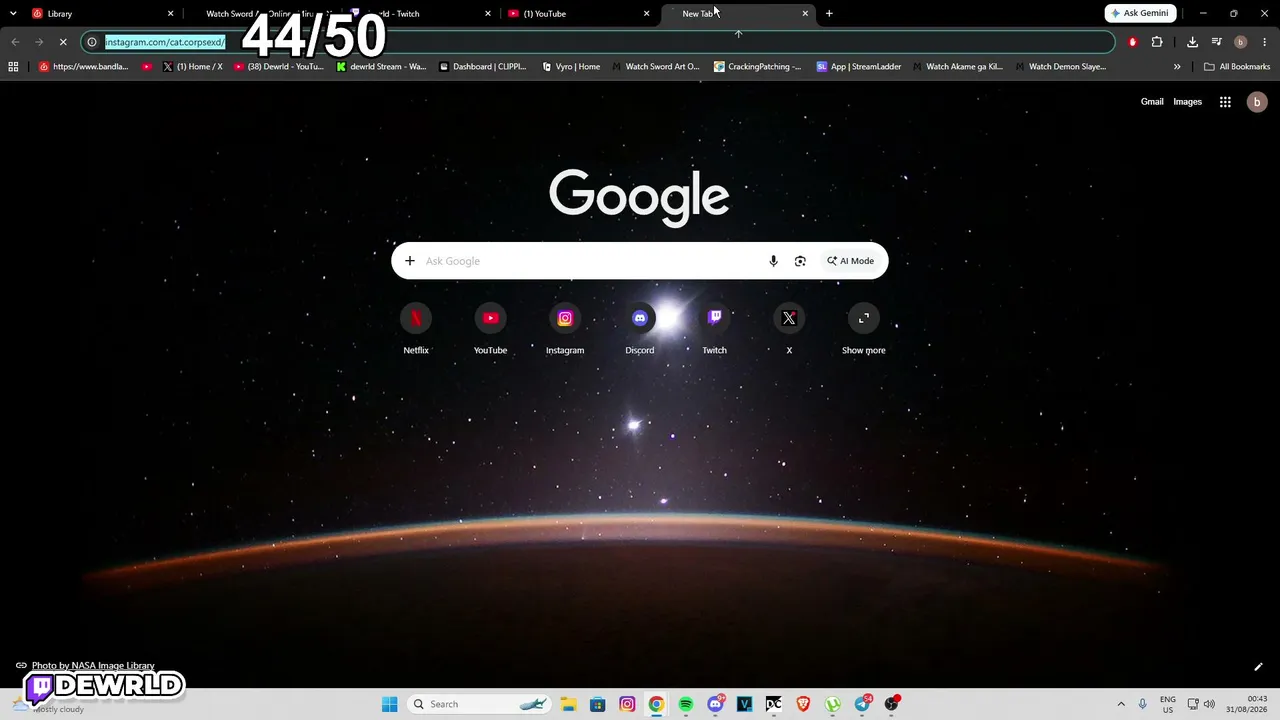Open the media controls toolbar icon

pyautogui.click(x=1216, y=42)
